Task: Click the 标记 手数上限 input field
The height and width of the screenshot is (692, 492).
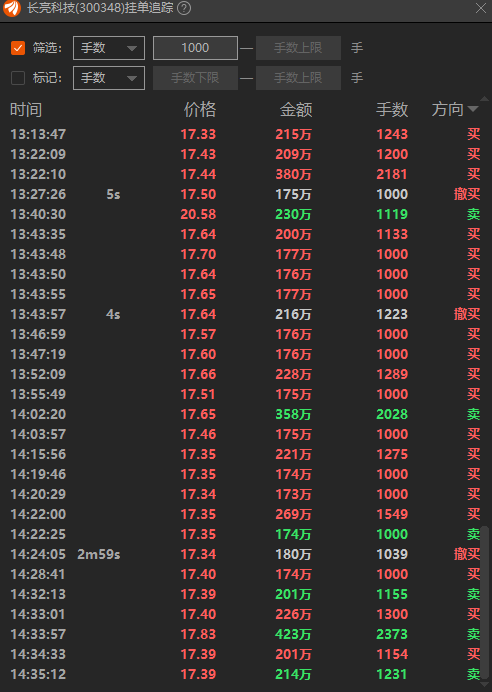Action: pos(298,78)
